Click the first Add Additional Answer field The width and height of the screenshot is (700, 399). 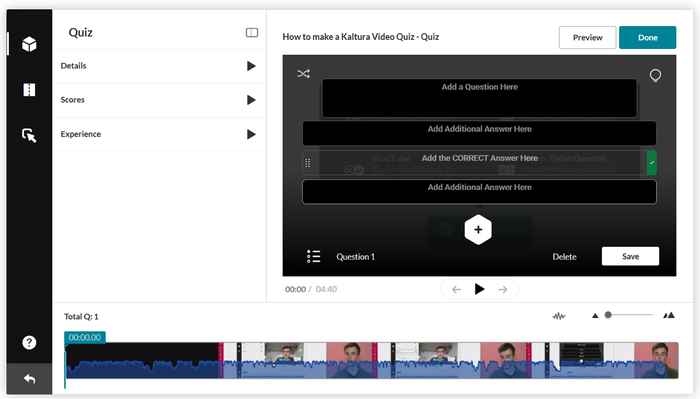pos(479,133)
